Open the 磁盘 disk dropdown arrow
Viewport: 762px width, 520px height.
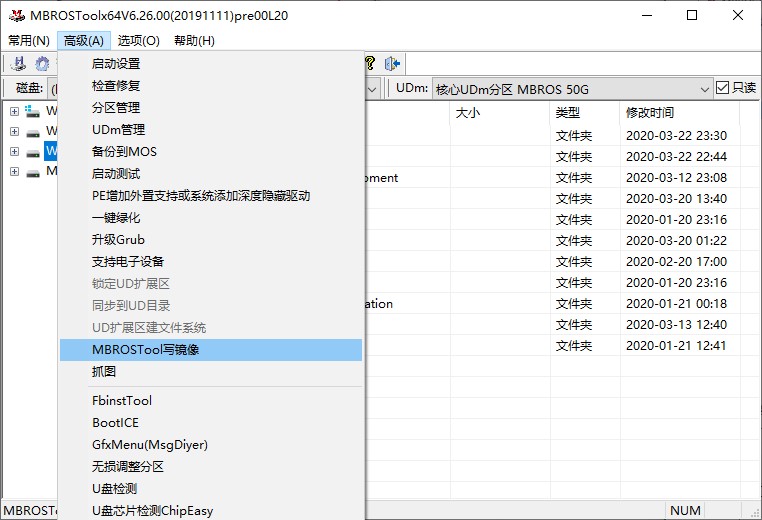click(x=372, y=89)
